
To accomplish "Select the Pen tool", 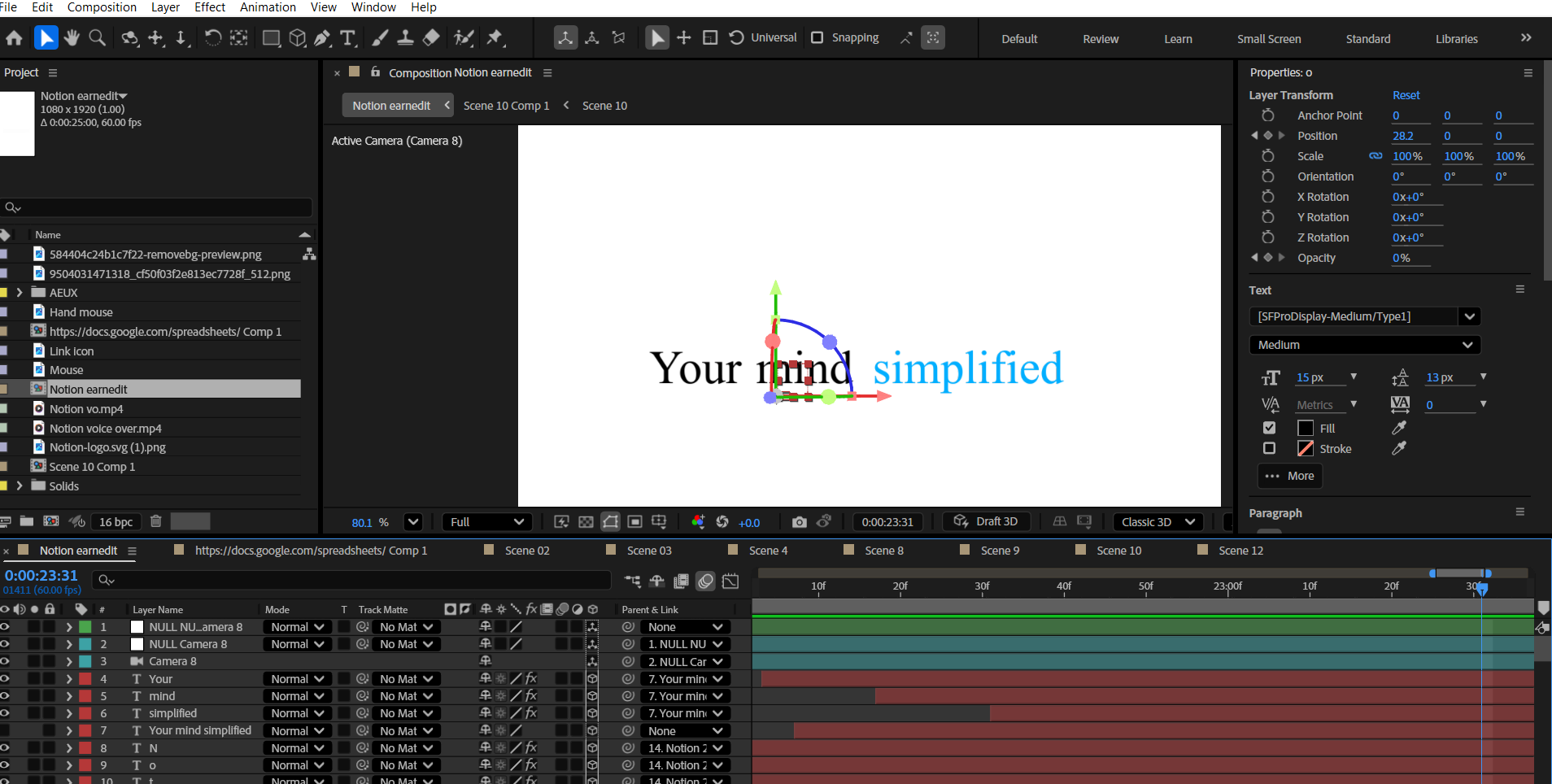I will point(322,38).
